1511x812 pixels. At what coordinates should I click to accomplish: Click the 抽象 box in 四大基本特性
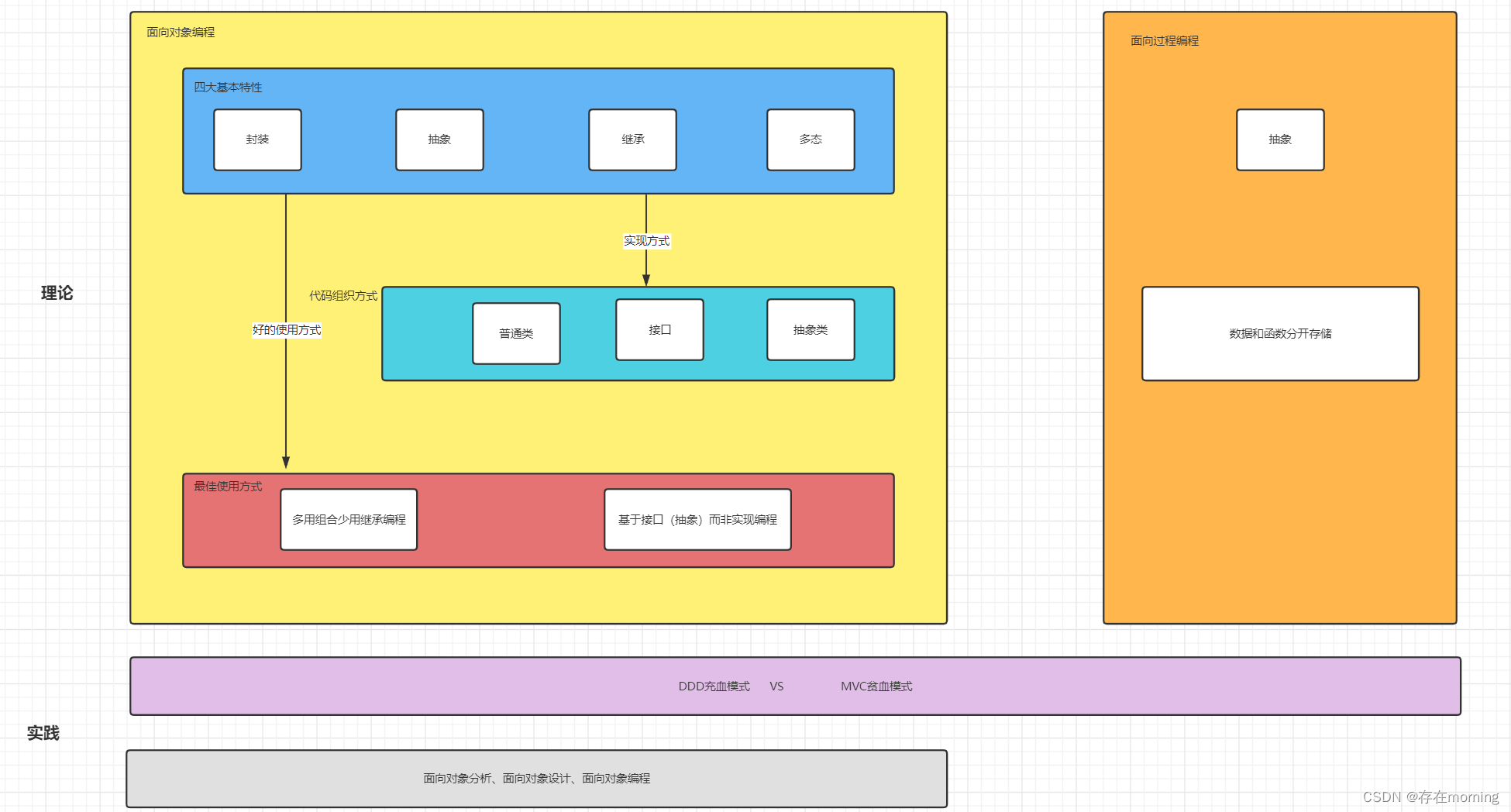pyautogui.click(x=439, y=139)
